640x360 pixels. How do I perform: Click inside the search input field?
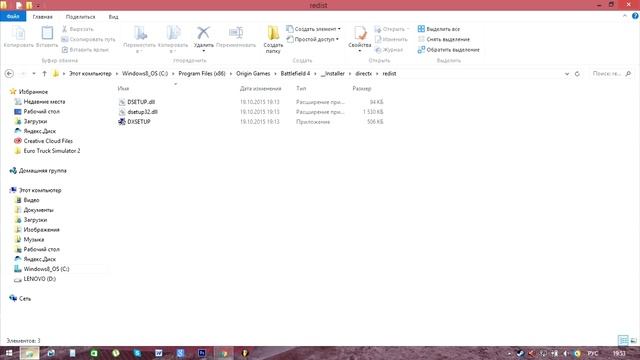coord(607,74)
